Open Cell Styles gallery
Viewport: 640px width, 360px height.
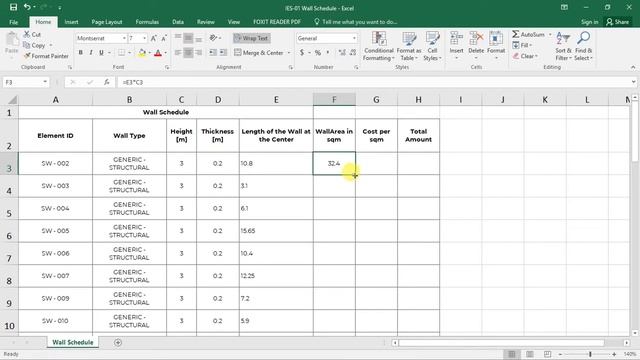[432, 46]
